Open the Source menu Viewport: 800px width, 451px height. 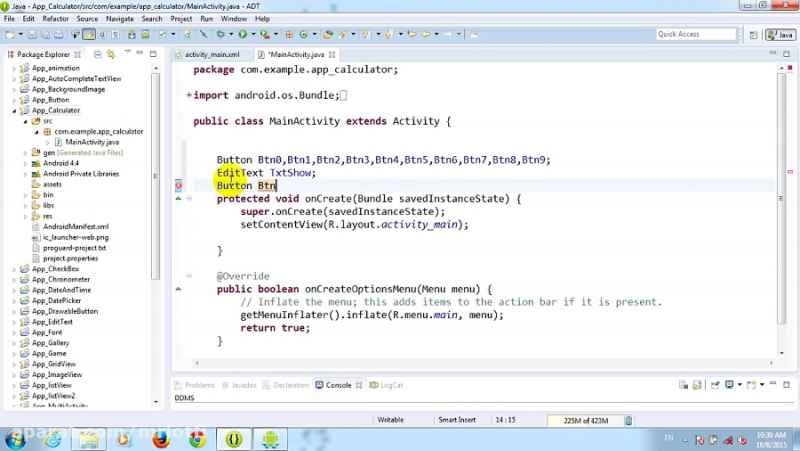(87, 19)
